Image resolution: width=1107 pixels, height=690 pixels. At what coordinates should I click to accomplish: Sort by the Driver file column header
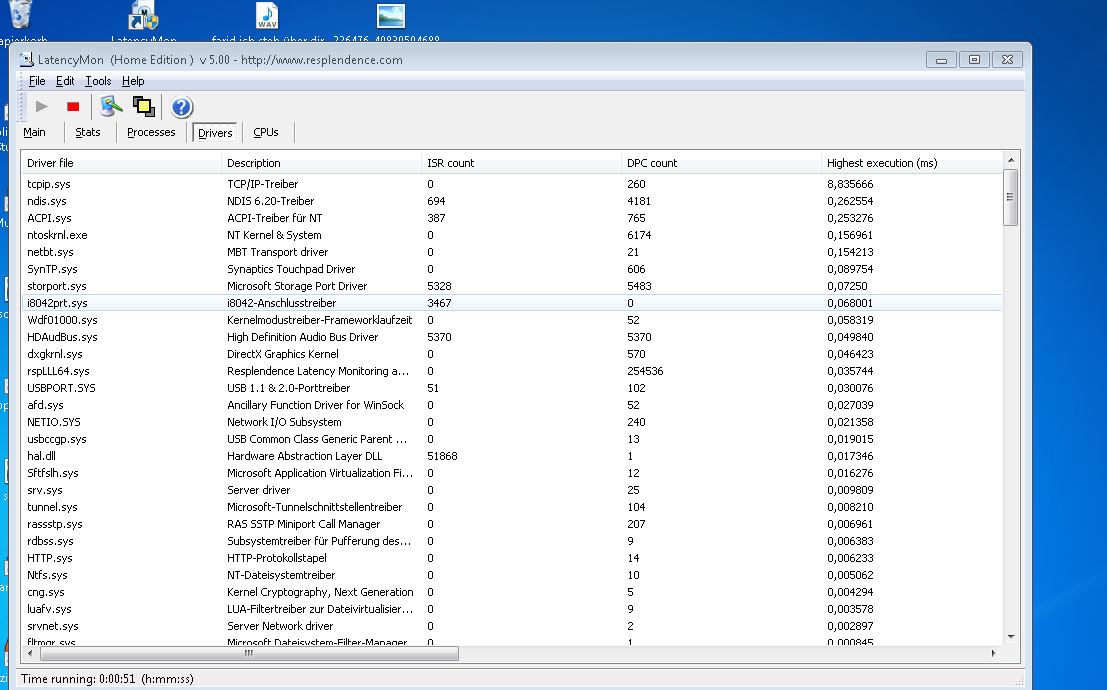coord(121,163)
